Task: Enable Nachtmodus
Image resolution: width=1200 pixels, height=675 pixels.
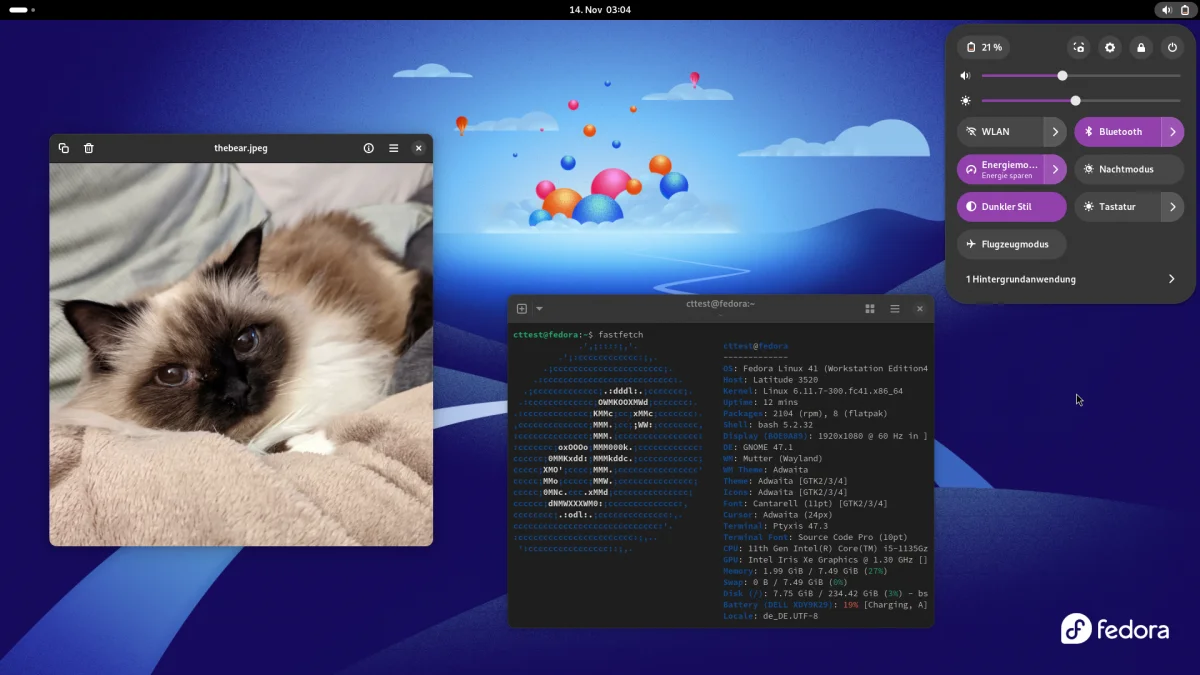Action: [1129, 169]
